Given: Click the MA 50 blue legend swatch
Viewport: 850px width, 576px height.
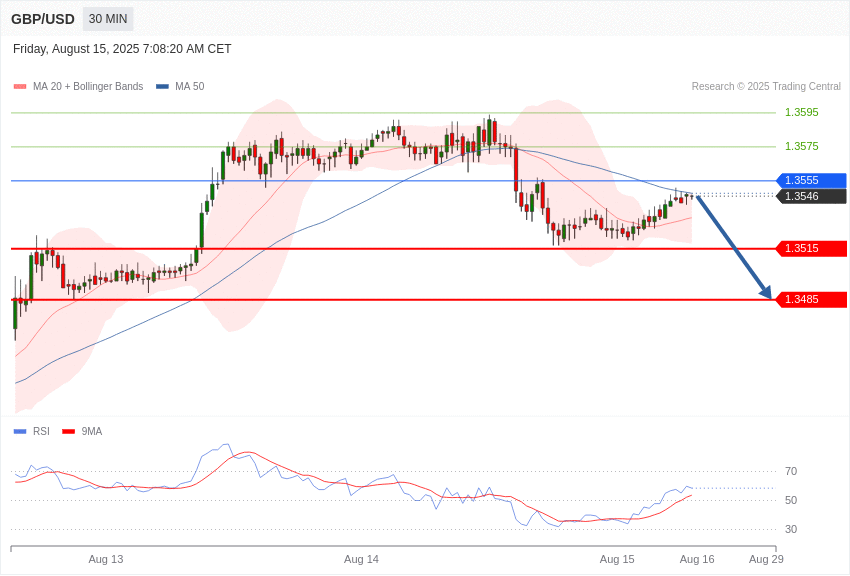Looking at the screenshot, I should pyautogui.click(x=162, y=87).
